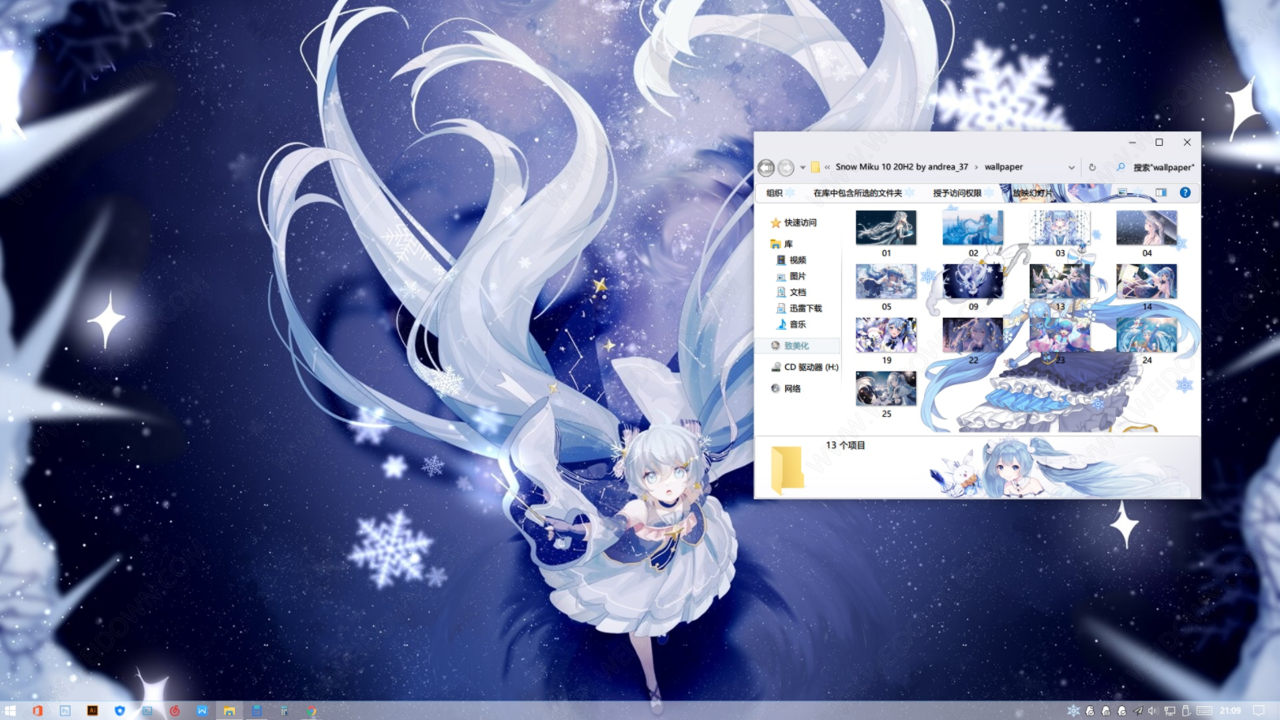Open the touch keyboard tray icon
1280x720 pixels.
click(x=1204, y=711)
